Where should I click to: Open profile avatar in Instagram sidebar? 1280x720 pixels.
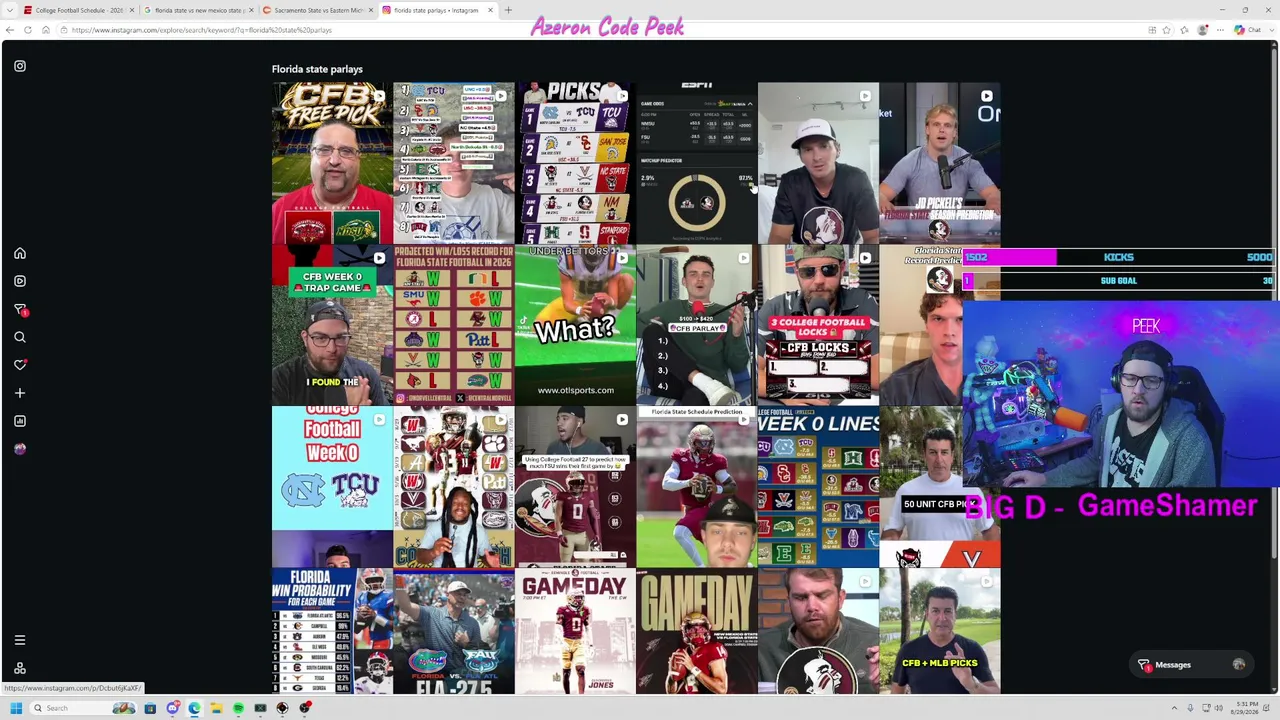(x=20, y=449)
